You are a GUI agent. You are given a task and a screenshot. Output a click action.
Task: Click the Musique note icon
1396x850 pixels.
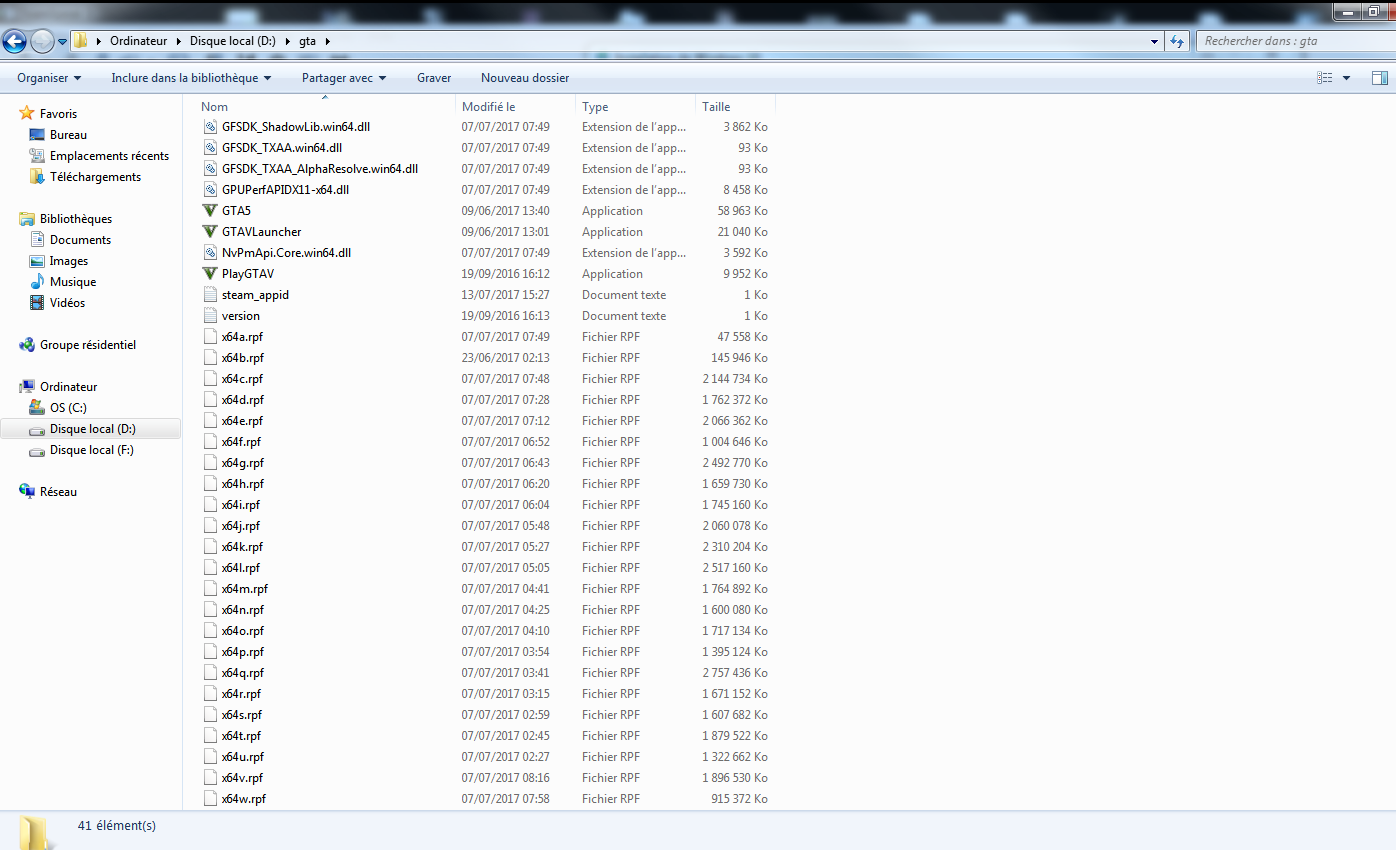[x=37, y=282]
